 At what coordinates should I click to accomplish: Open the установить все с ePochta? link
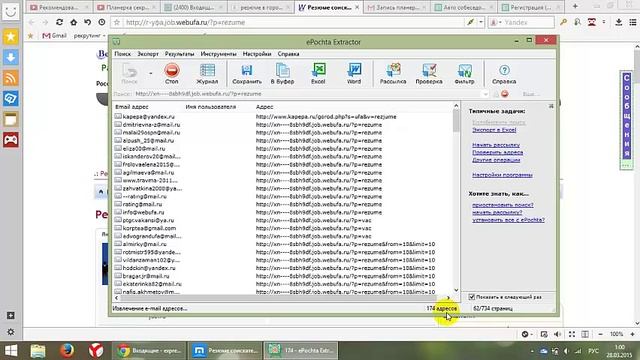click(508, 220)
